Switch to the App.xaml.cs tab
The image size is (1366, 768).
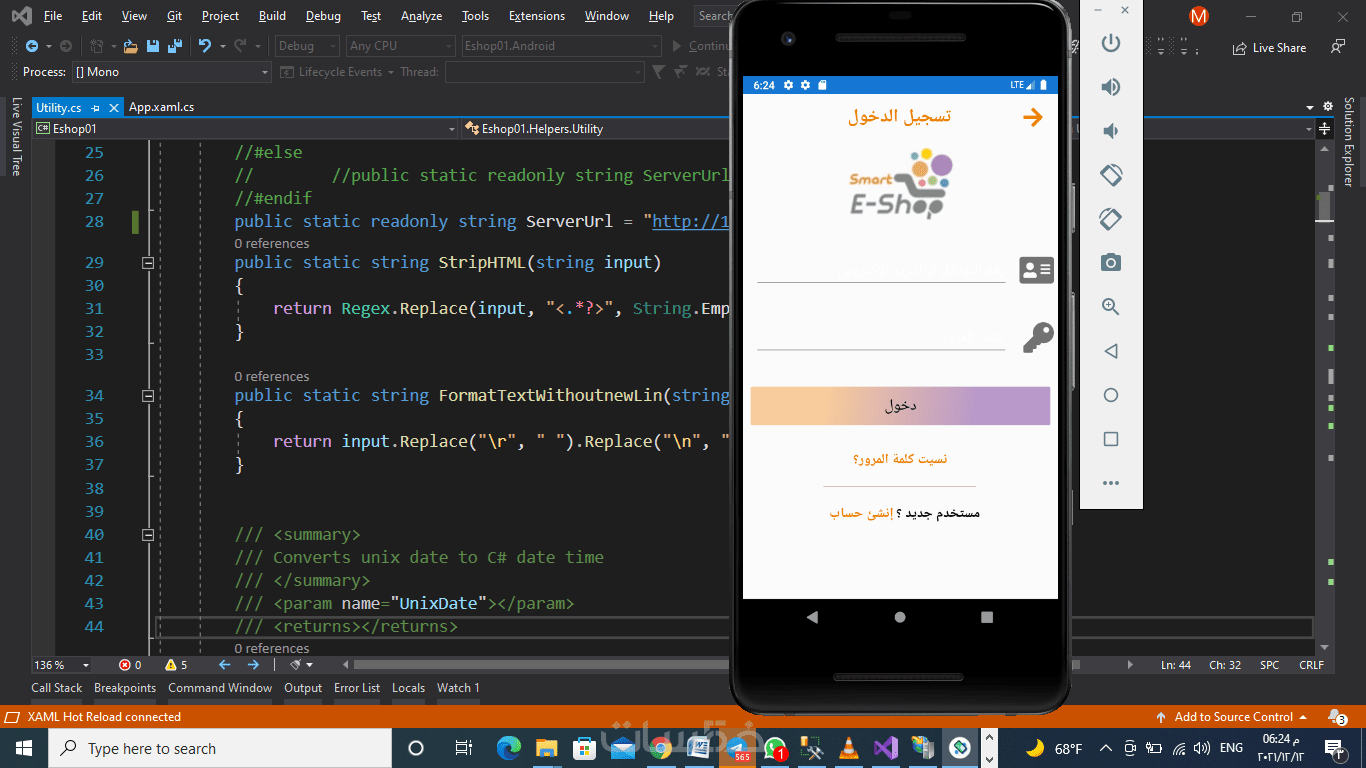[162, 107]
